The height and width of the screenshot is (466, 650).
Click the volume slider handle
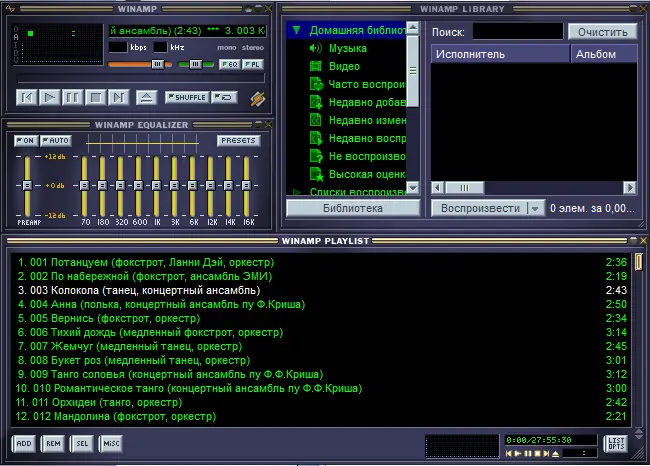[158, 64]
